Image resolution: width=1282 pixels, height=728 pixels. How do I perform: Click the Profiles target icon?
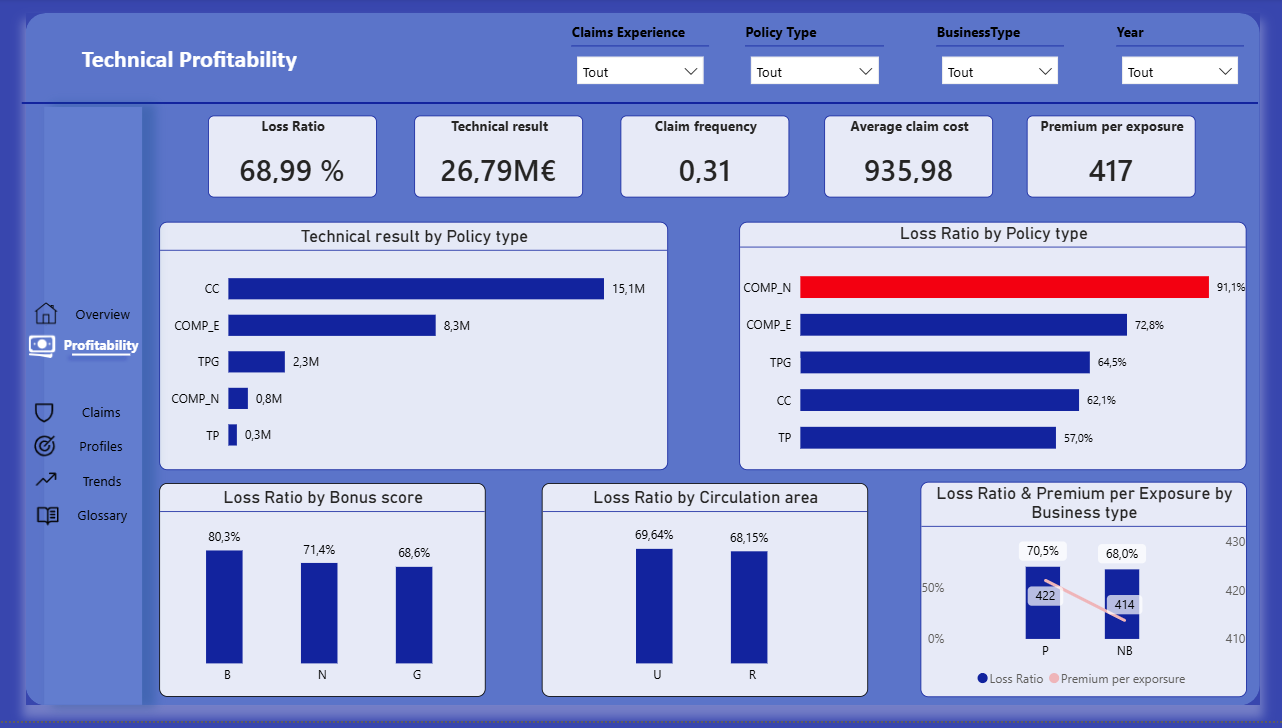pos(44,446)
